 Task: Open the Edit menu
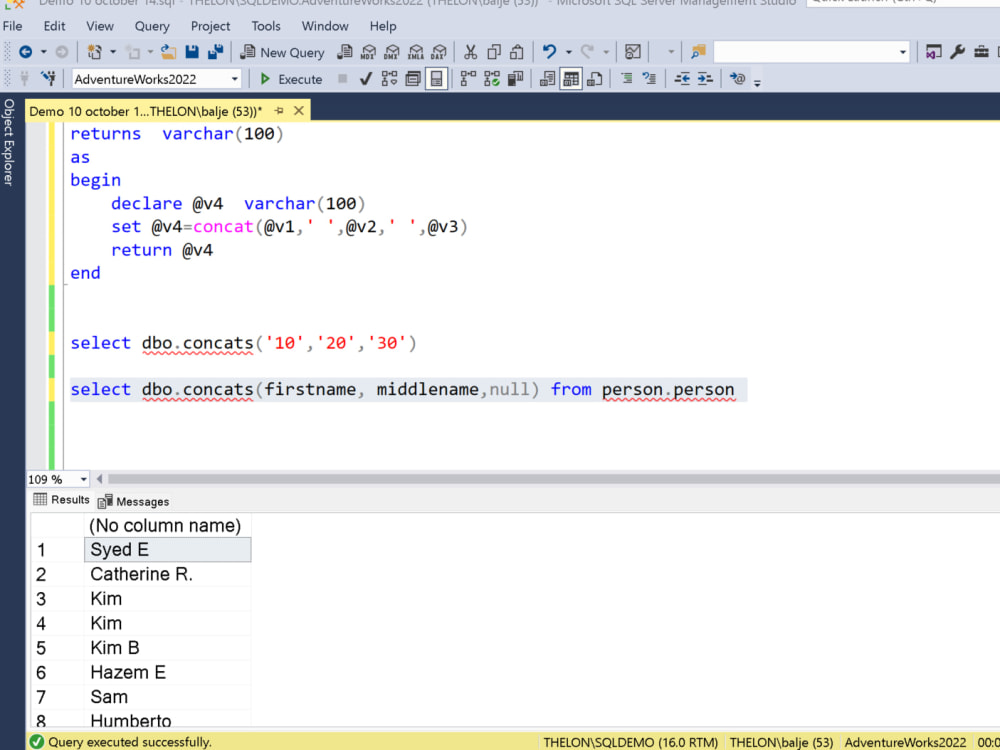tap(54, 26)
